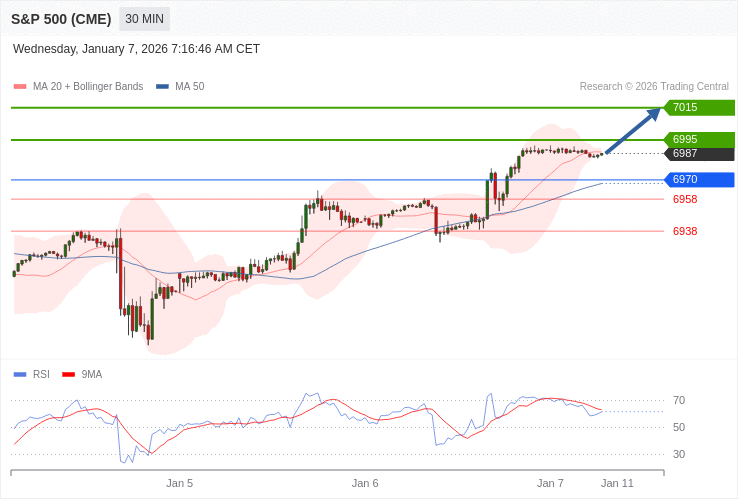Click the 6958 red support label
The image size is (738, 500).
[x=685, y=200]
